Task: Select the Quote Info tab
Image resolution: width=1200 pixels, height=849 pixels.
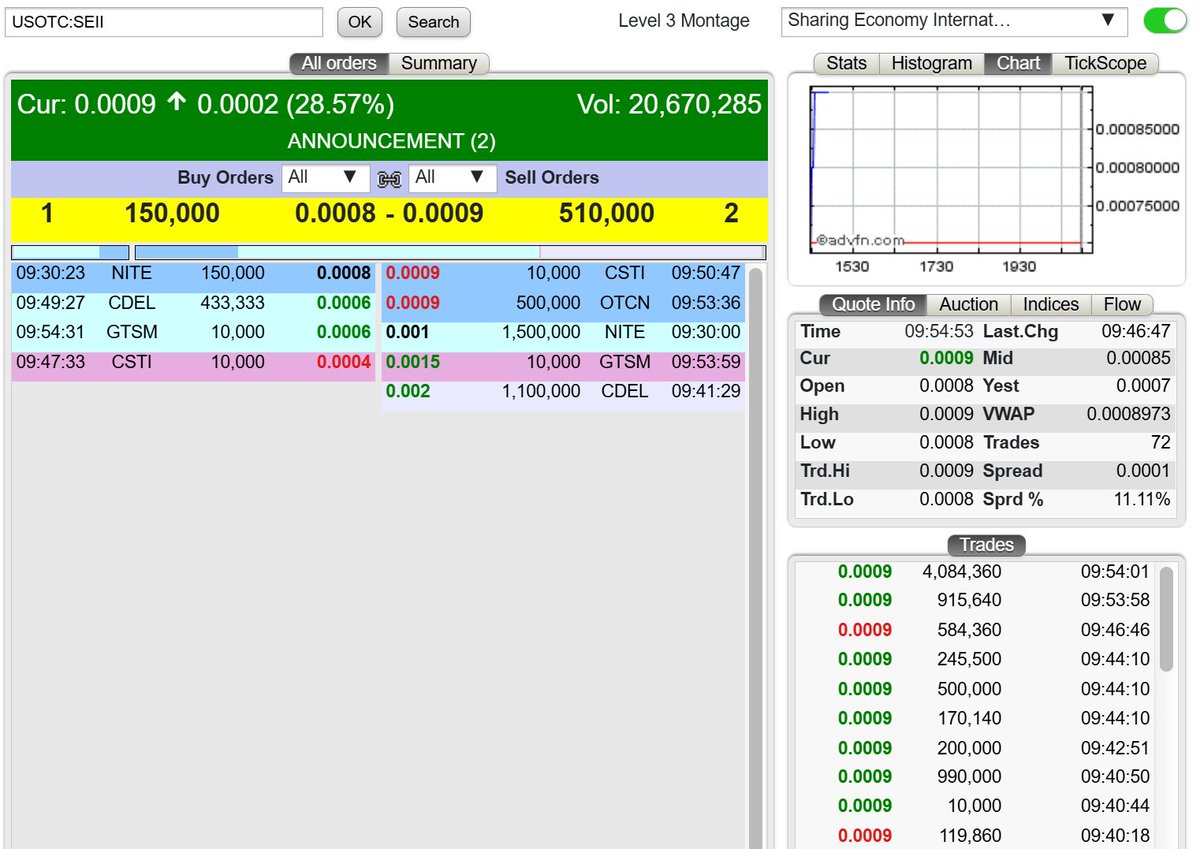Action: [x=873, y=305]
